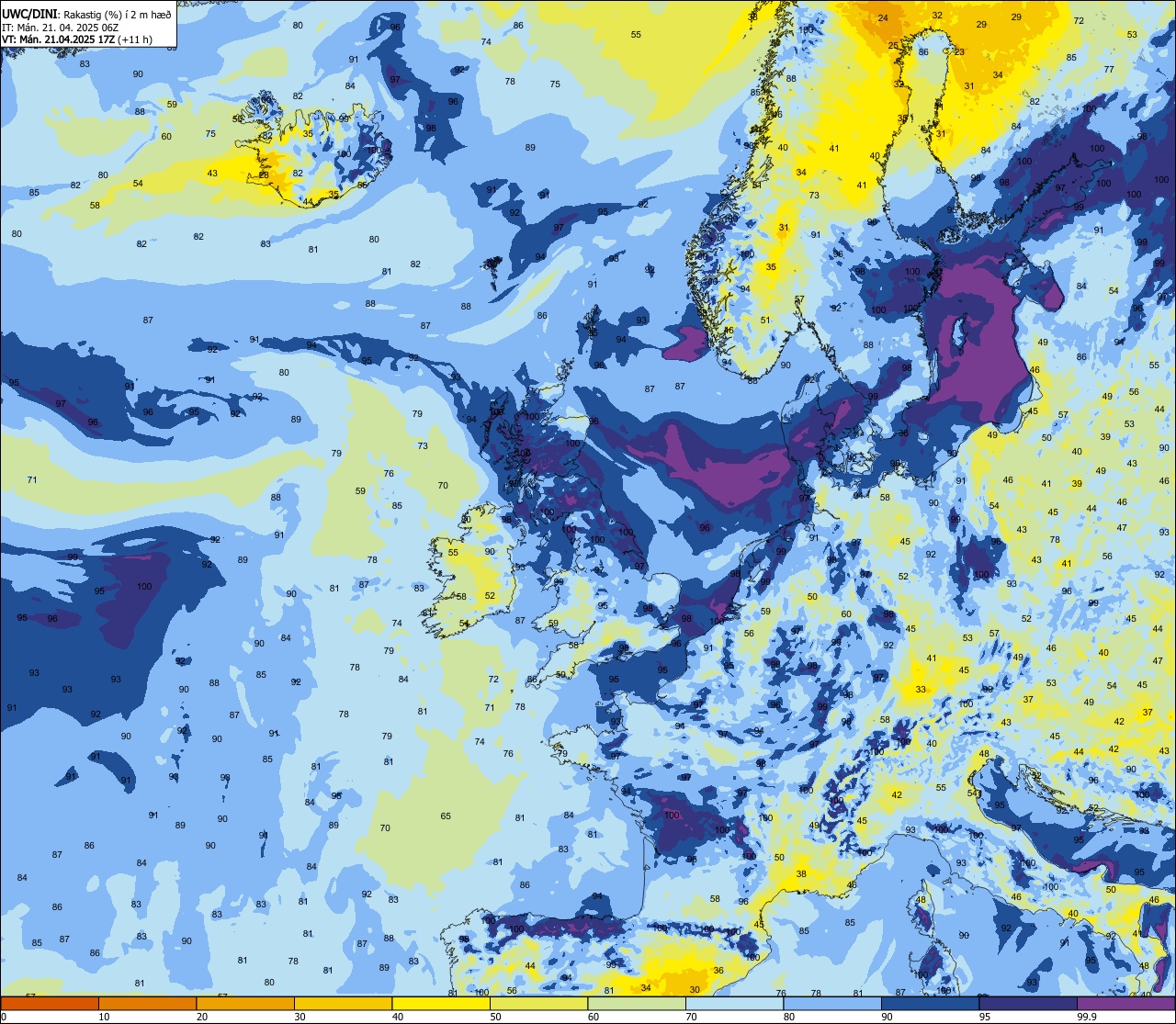Click the light blue 70–80 legend swatch

734,1003
